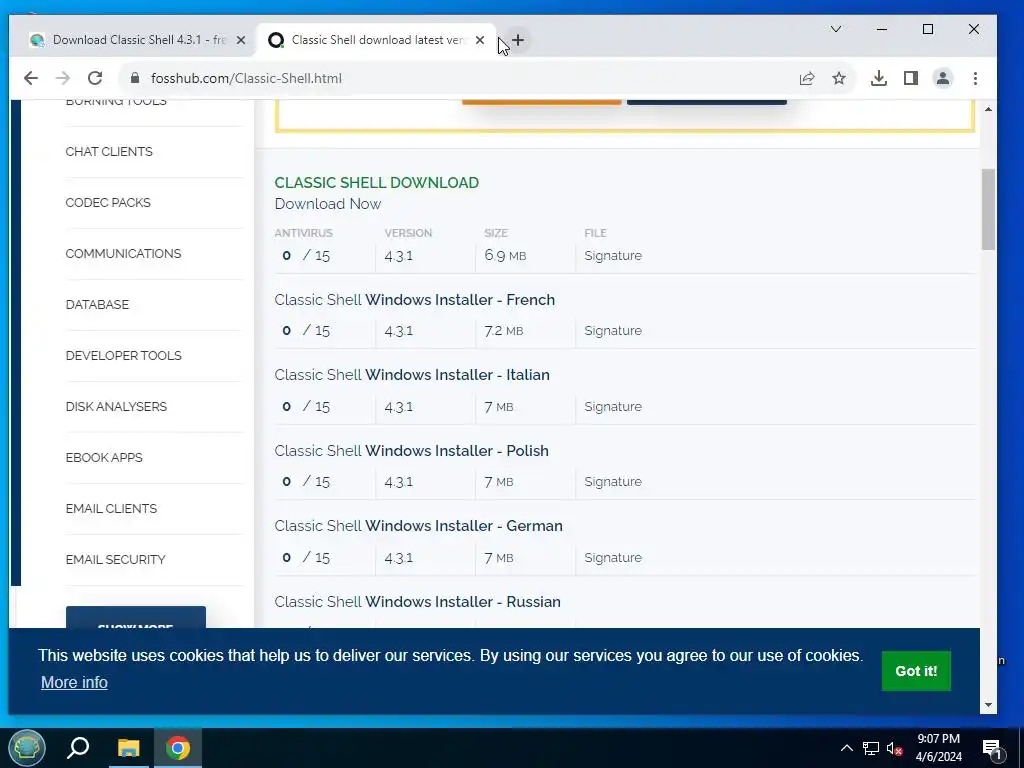Click the scrollbar down arrow

click(988, 705)
